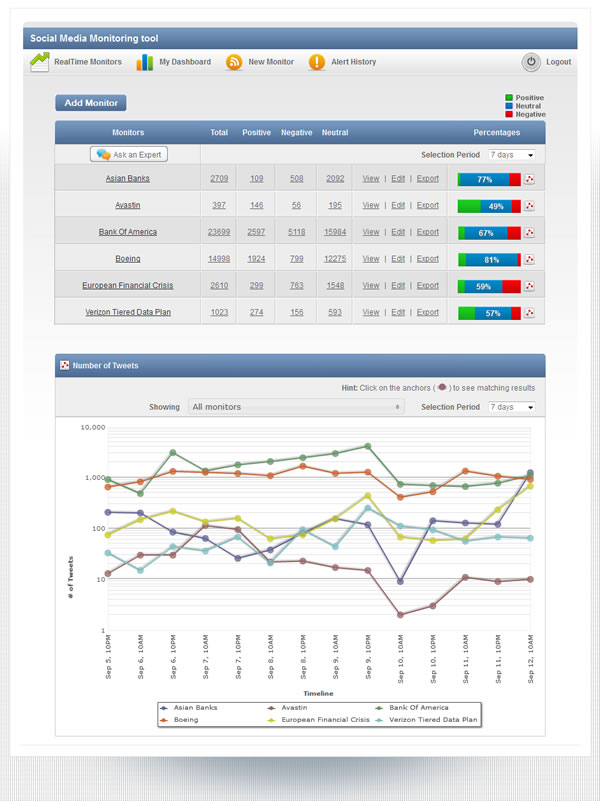Click the chart icon in Bank Of America row
Viewport: 600px width, 801px height.
530,232
